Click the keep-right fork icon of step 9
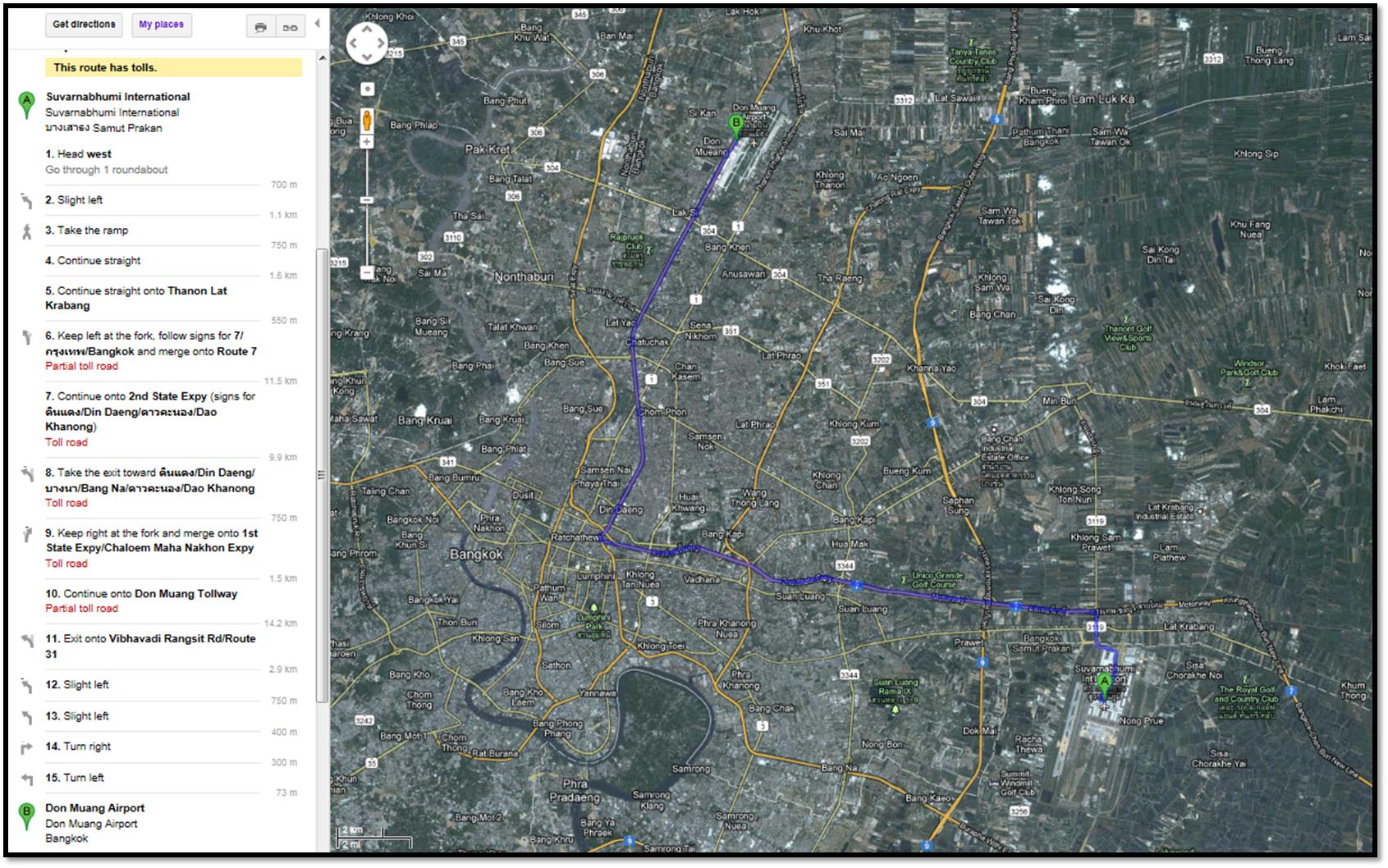1388x868 pixels. (x=26, y=534)
